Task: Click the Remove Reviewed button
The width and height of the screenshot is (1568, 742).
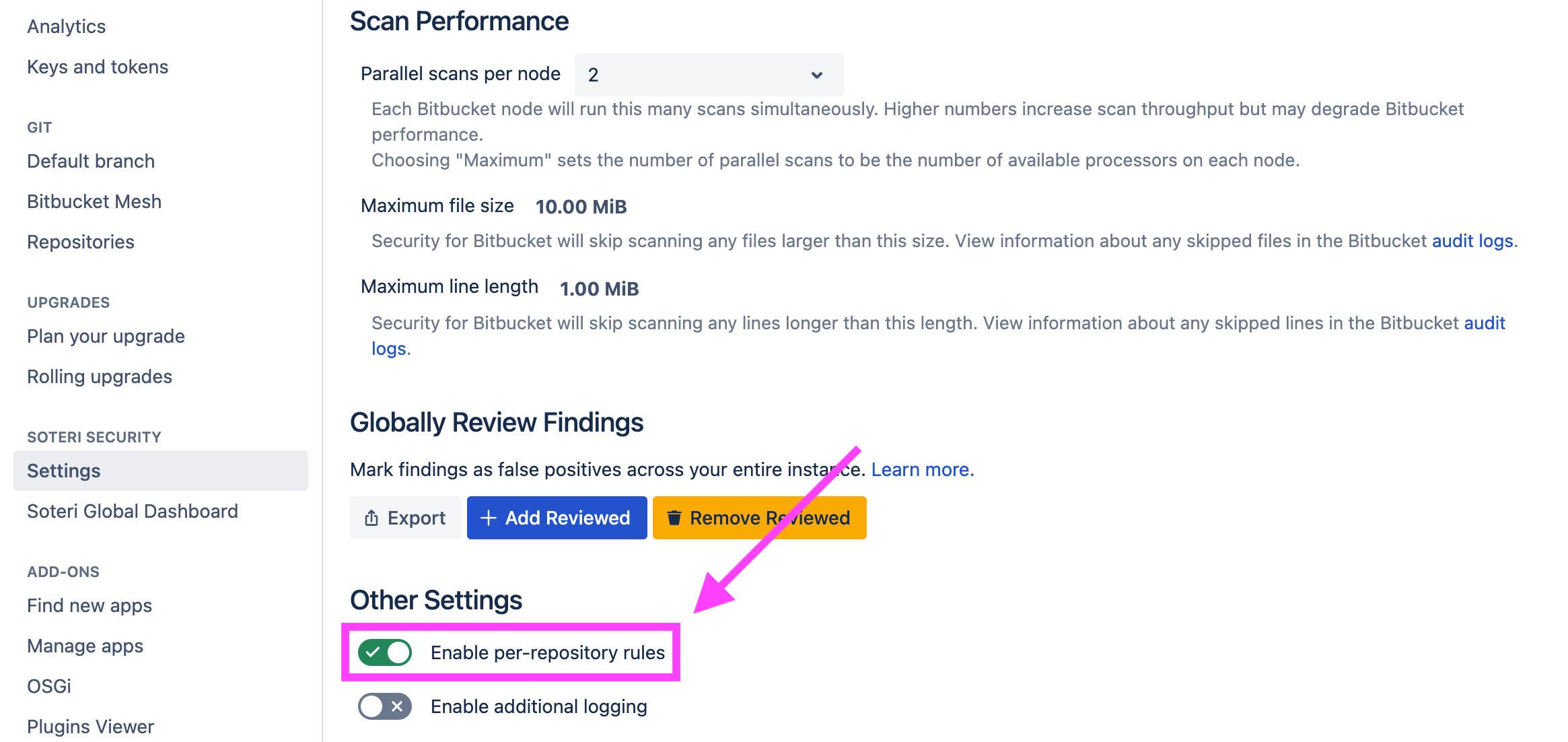Action: click(758, 517)
